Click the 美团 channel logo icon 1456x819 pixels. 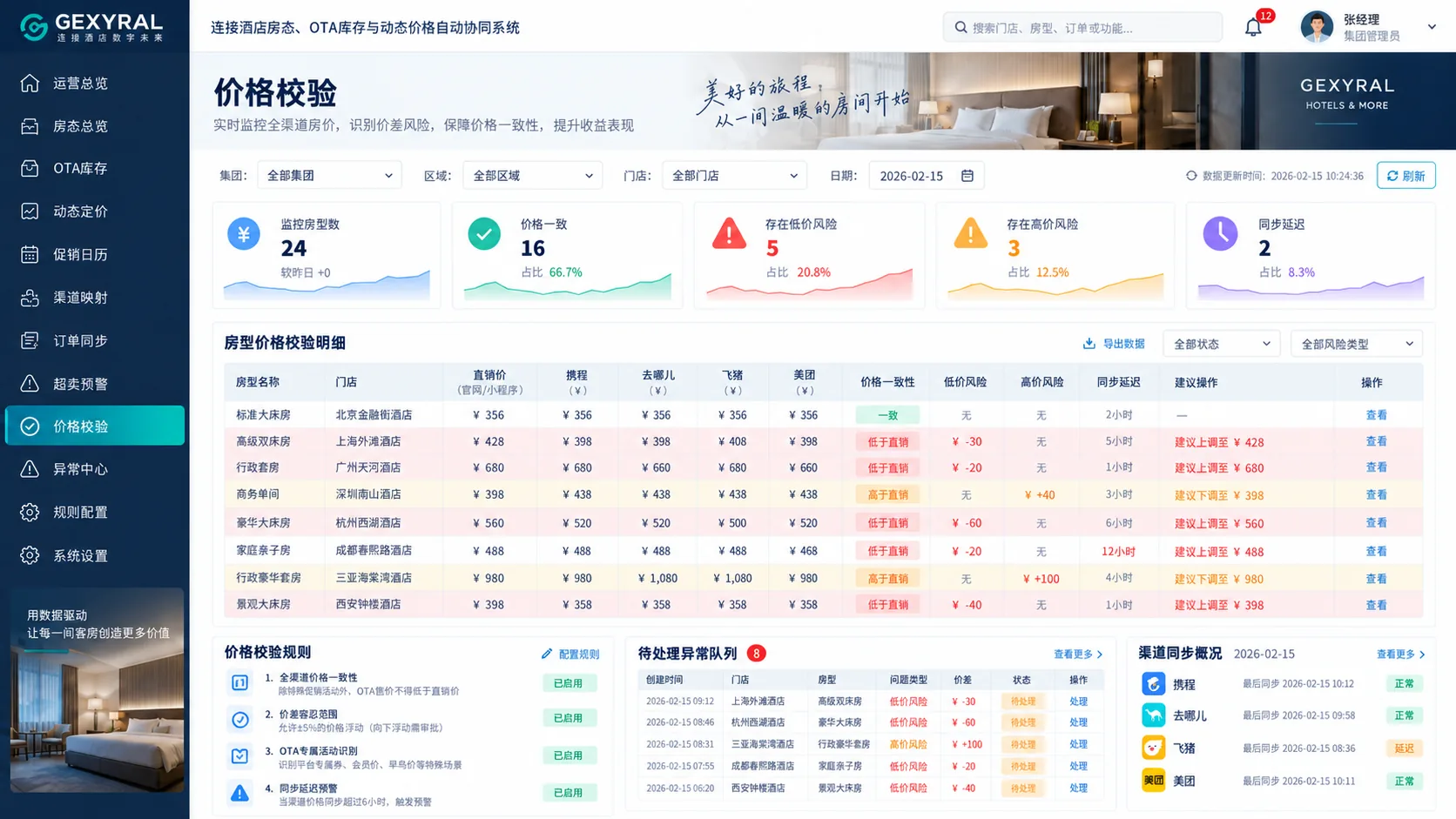1153,780
